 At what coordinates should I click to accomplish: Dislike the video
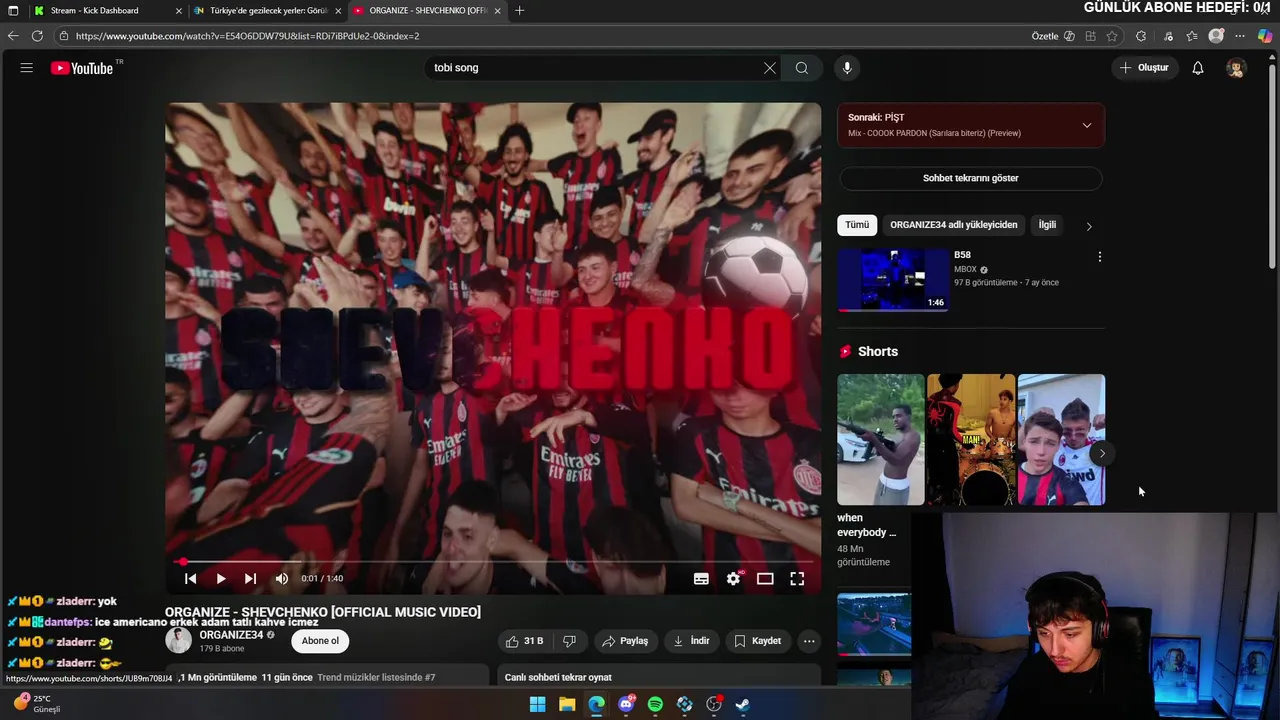tap(569, 641)
